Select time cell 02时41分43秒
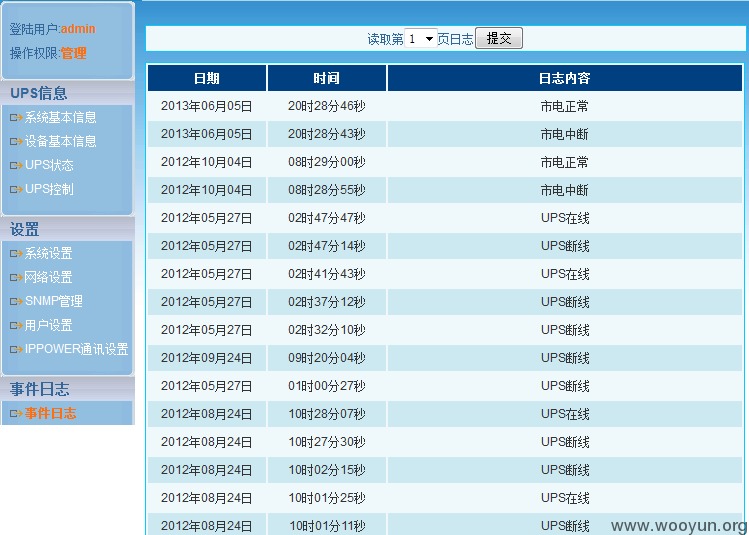This screenshot has height=535, width=749. pos(327,274)
